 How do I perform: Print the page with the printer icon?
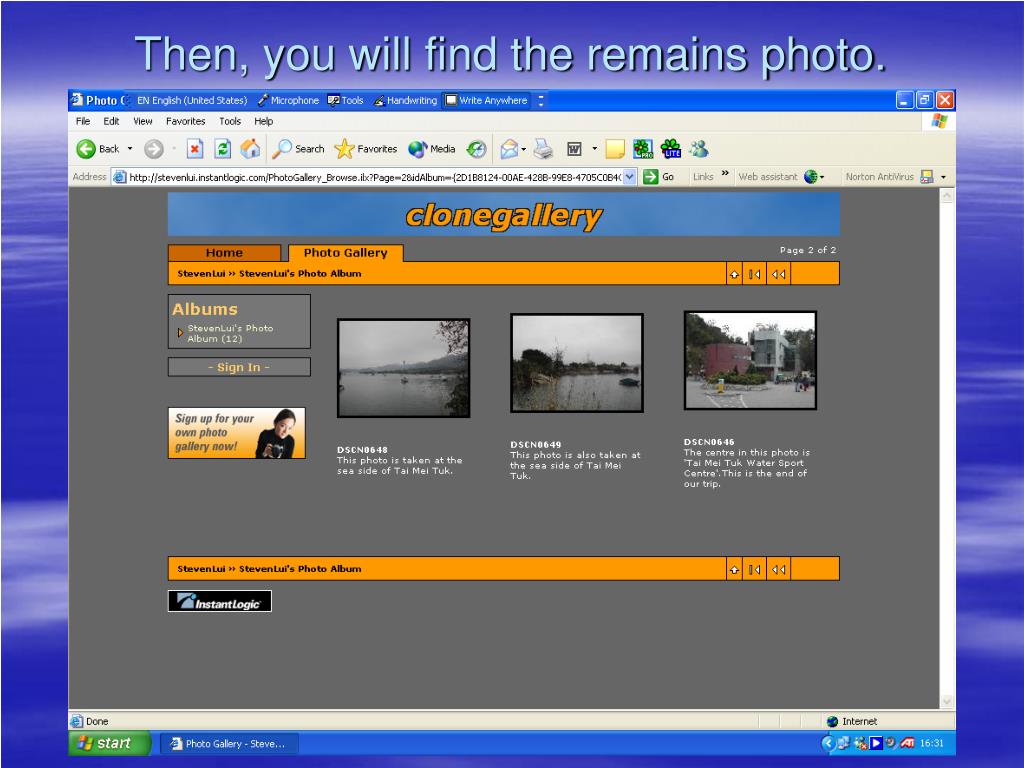(543, 150)
